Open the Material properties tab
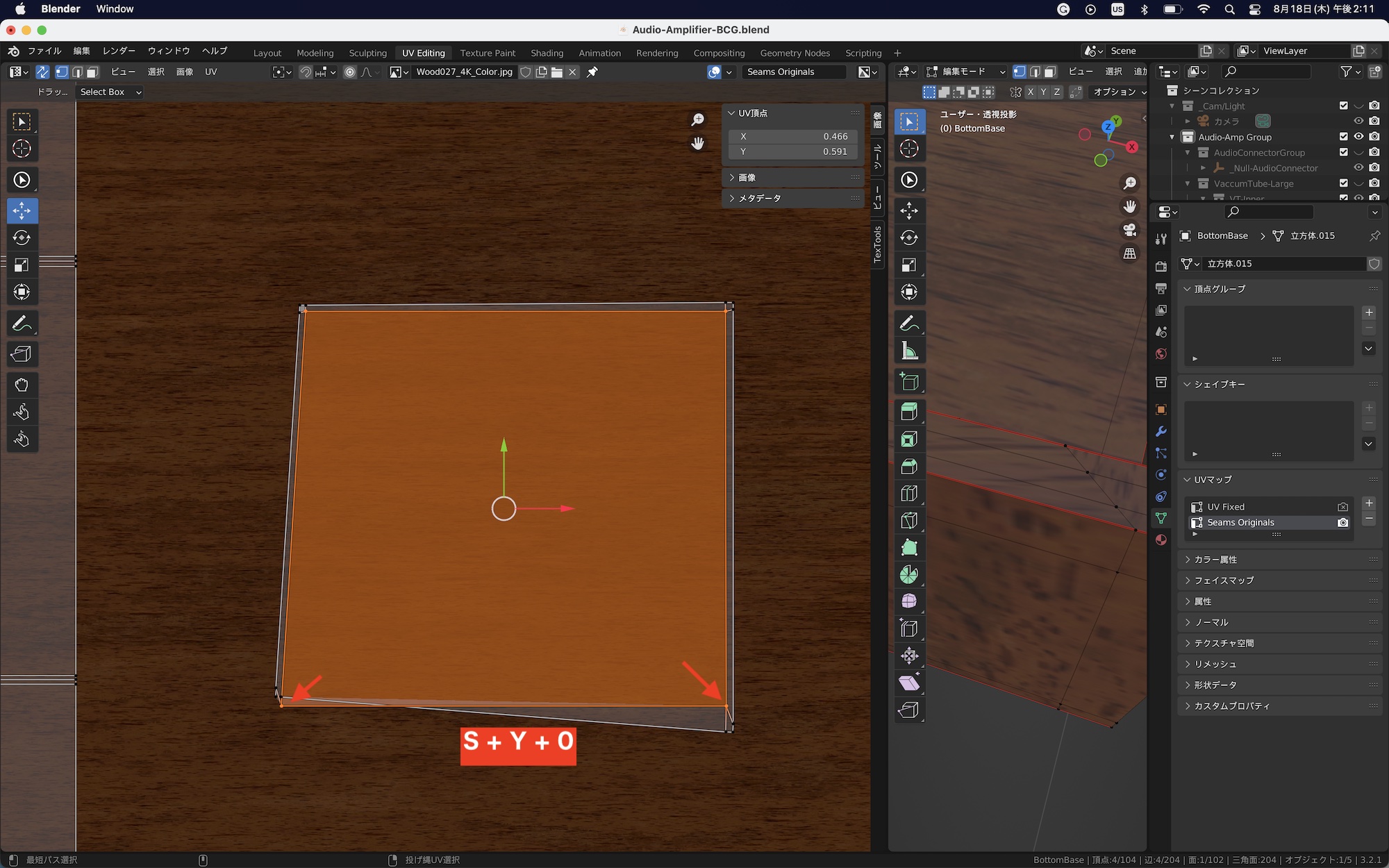Image resolution: width=1389 pixels, height=868 pixels. tap(1161, 540)
